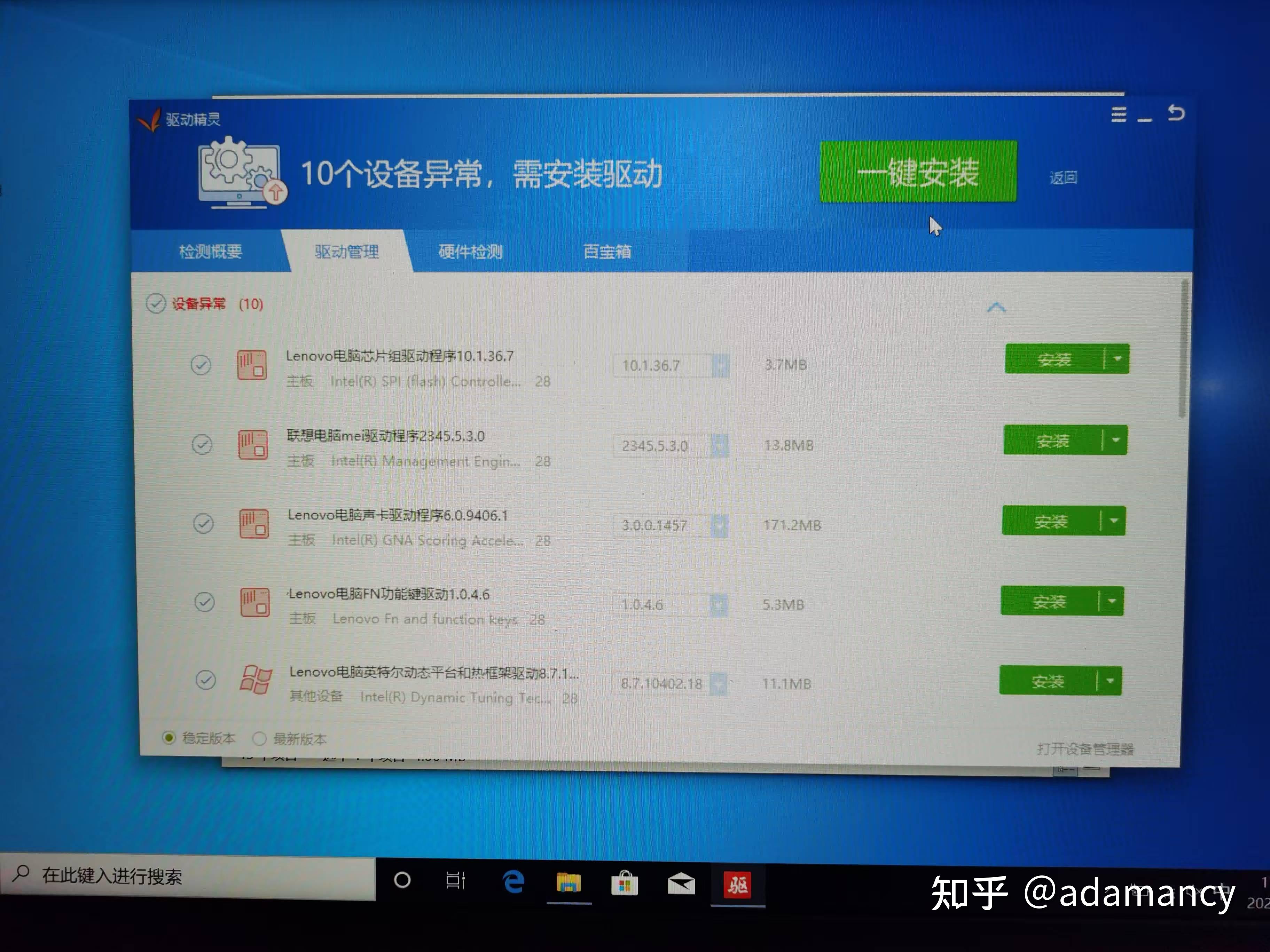This screenshot has height=952, width=1270.
Task: Click the Windows taskbar search box
Action: (x=188, y=876)
